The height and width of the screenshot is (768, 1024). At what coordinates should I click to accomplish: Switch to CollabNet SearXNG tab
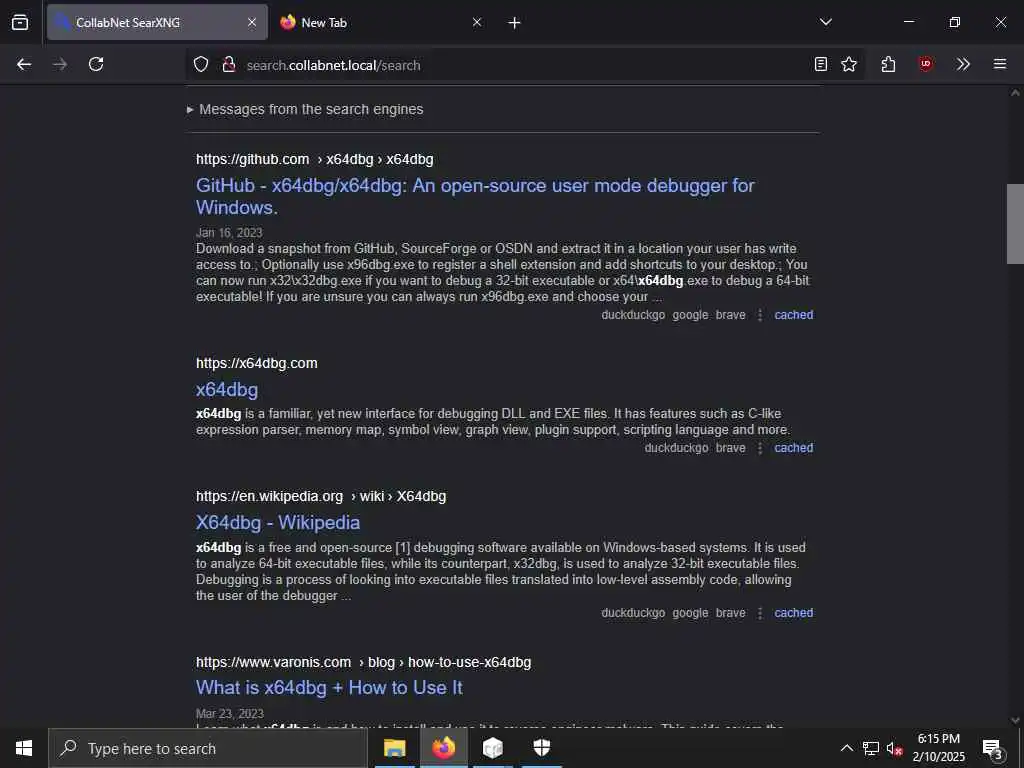click(x=157, y=22)
